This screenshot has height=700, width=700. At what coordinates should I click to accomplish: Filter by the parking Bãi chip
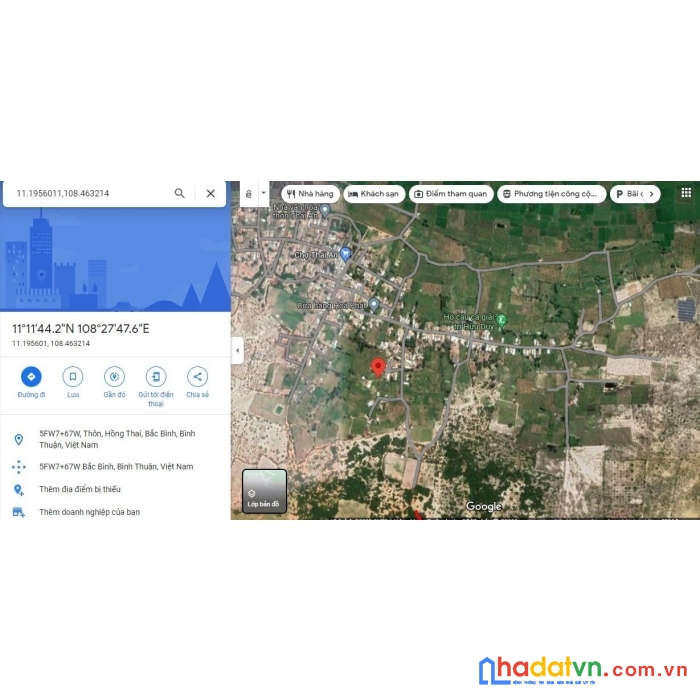coord(629,194)
